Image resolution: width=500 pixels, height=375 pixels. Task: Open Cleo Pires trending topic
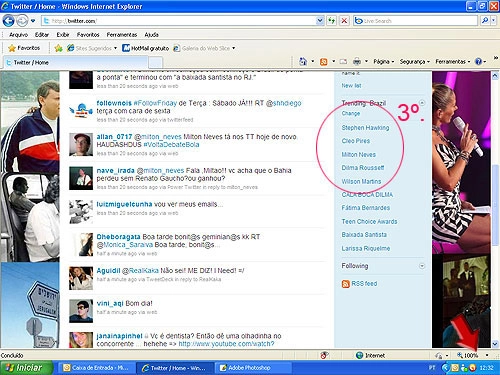[x=356, y=141]
